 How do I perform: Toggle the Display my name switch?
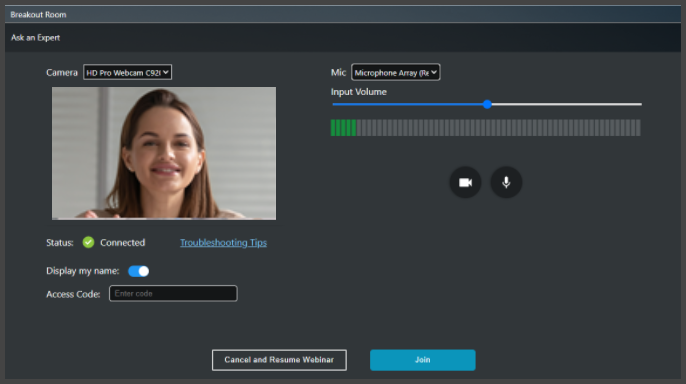138,271
